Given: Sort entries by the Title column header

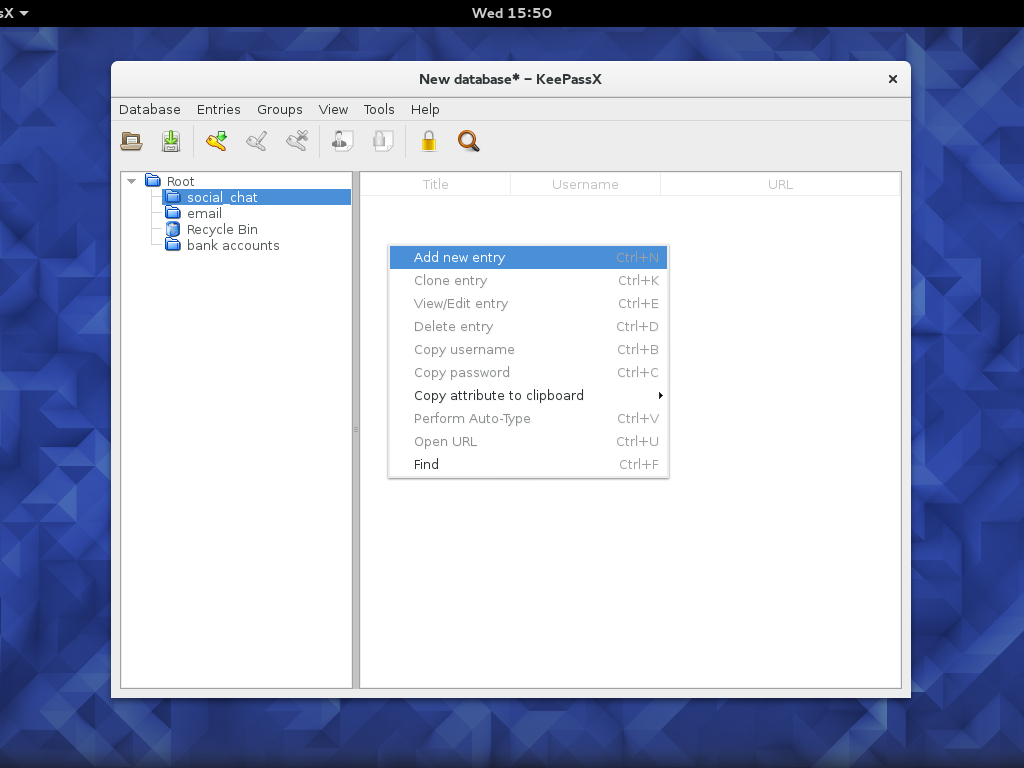Looking at the screenshot, I should point(435,184).
